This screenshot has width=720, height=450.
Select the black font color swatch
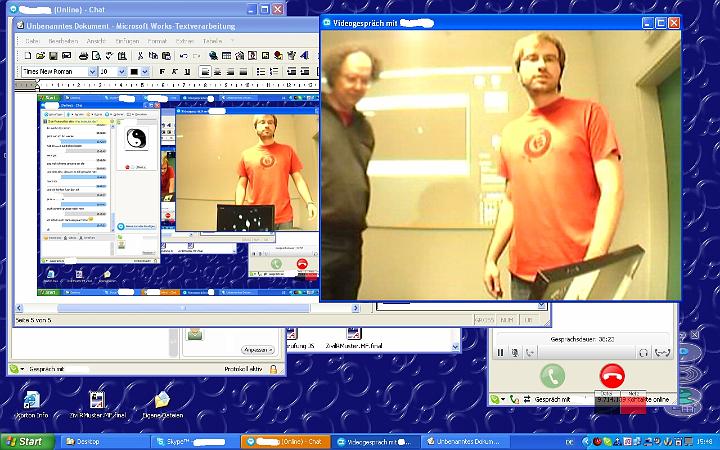(134, 72)
